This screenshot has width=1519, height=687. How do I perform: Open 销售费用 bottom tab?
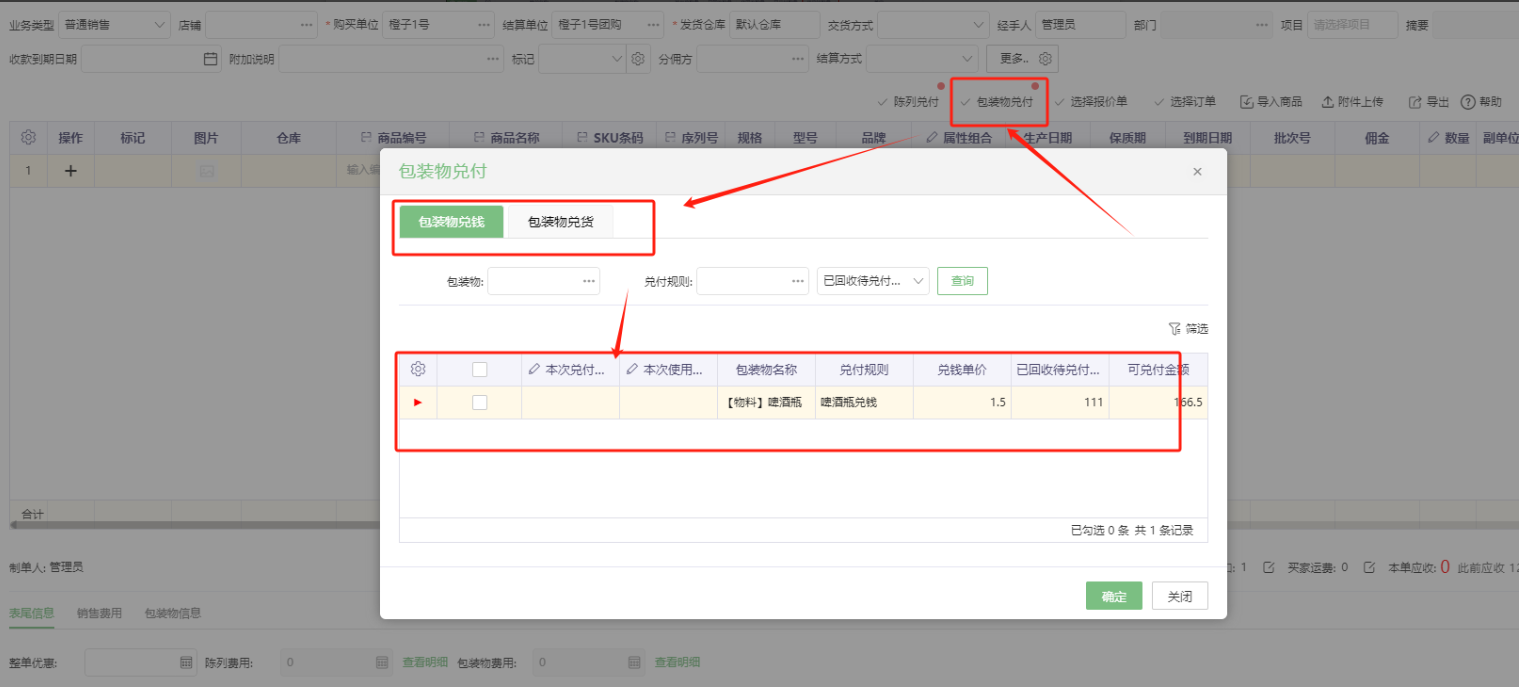pos(99,613)
